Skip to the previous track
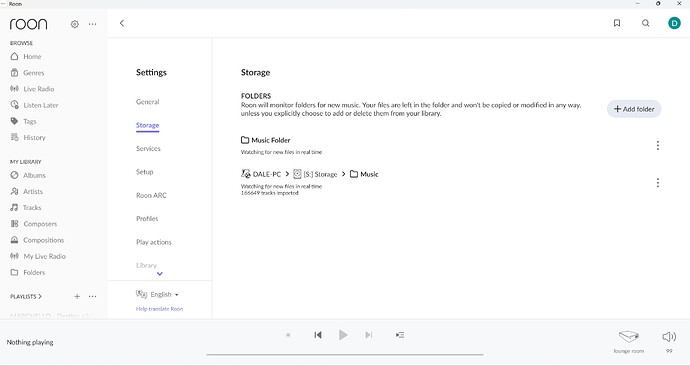Viewport: 690px width, 366px height. [x=318, y=335]
